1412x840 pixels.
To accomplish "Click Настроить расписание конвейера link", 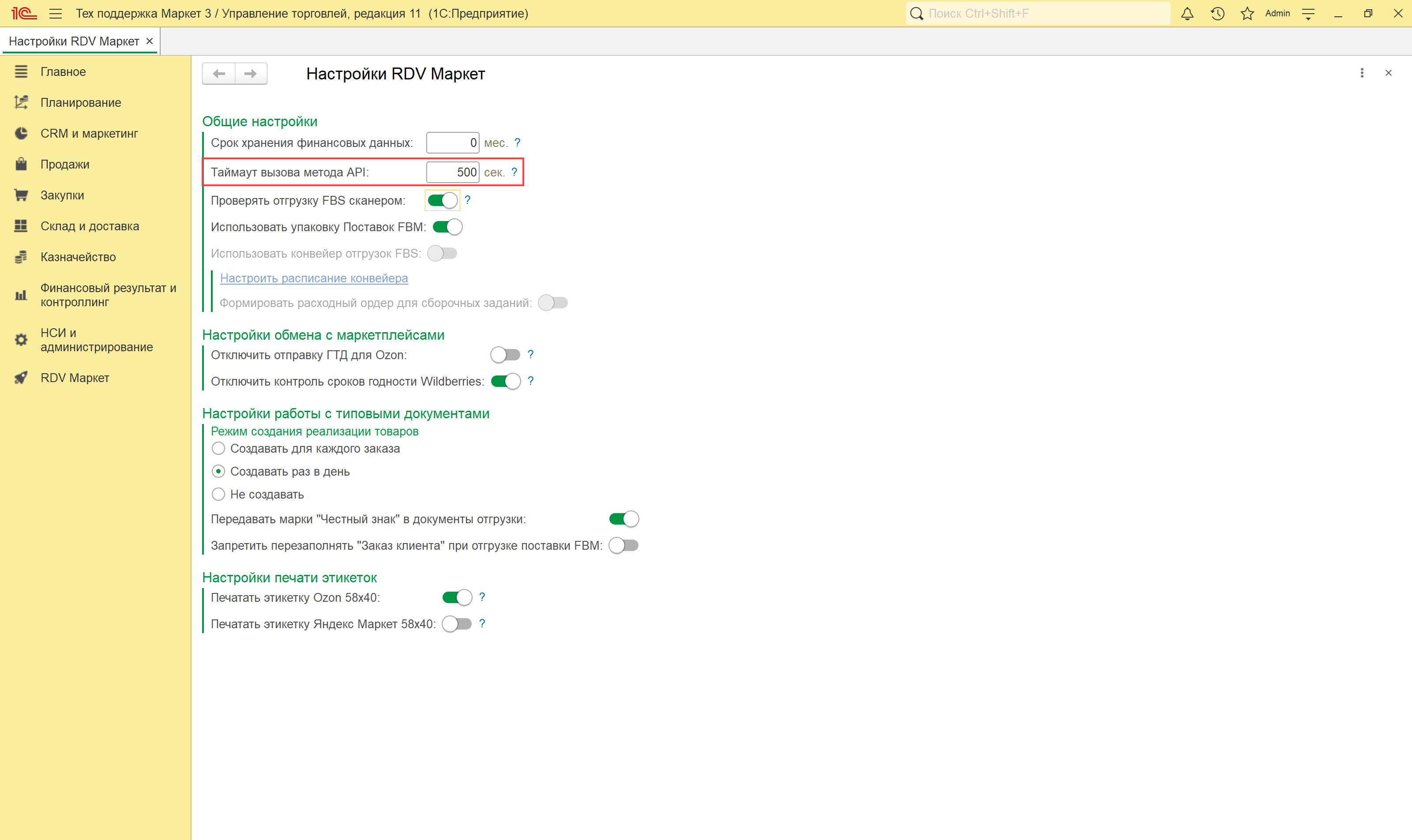I will click(x=314, y=278).
